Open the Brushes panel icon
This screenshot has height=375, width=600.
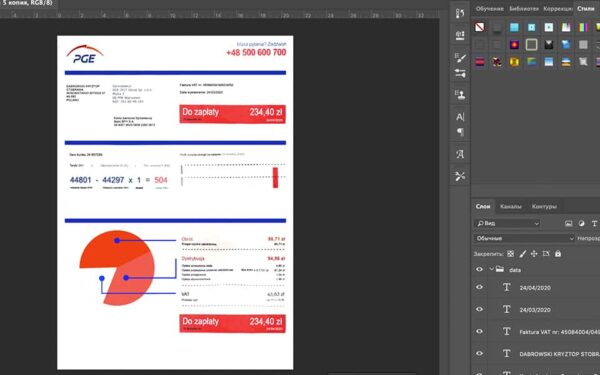460,73
